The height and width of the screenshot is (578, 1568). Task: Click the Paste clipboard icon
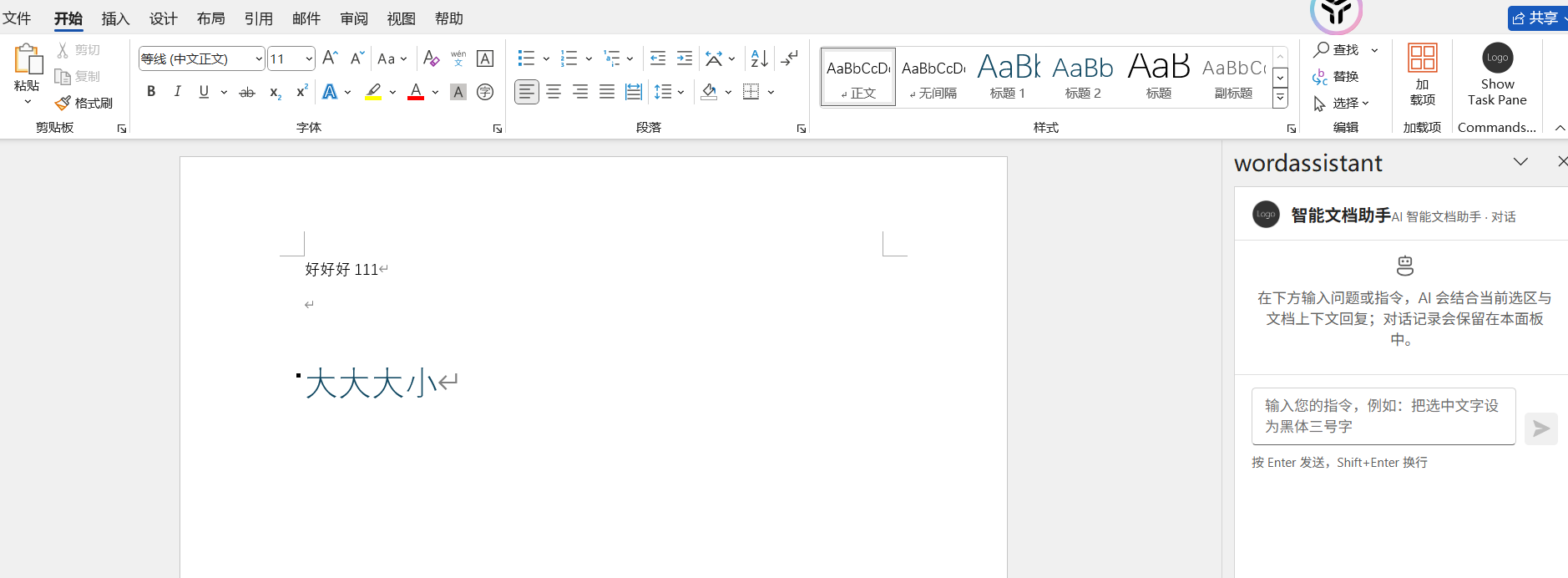28,59
